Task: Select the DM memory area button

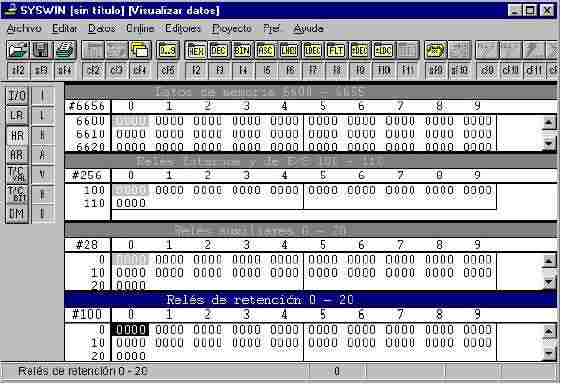Action: (x=17, y=214)
